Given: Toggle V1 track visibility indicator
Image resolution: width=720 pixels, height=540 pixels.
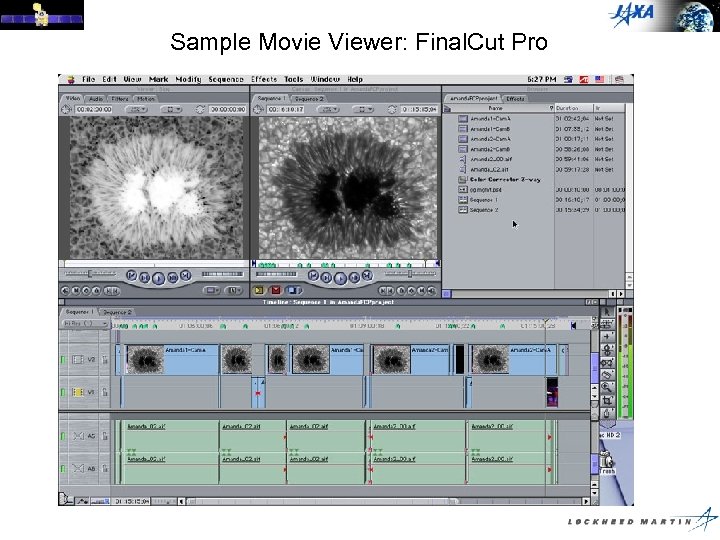Looking at the screenshot, I should tap(63, 392).
